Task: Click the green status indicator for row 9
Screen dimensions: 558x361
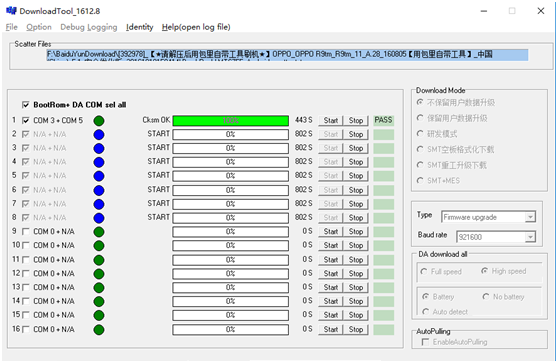Action: tap(99, 232)
